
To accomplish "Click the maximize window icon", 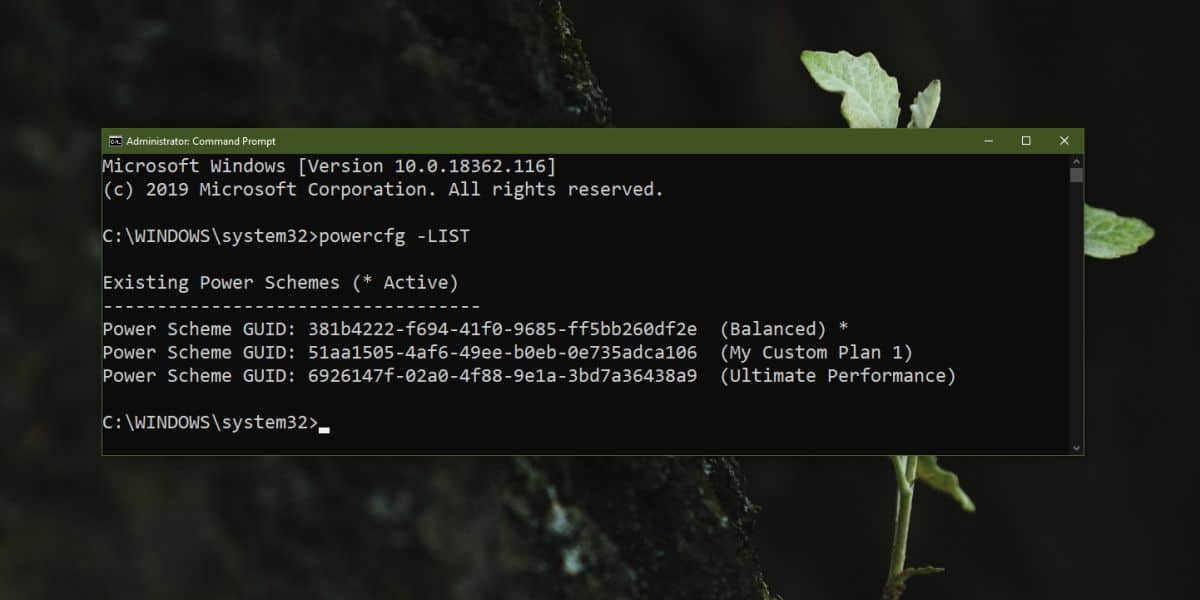I will [x=1025, y=140].
